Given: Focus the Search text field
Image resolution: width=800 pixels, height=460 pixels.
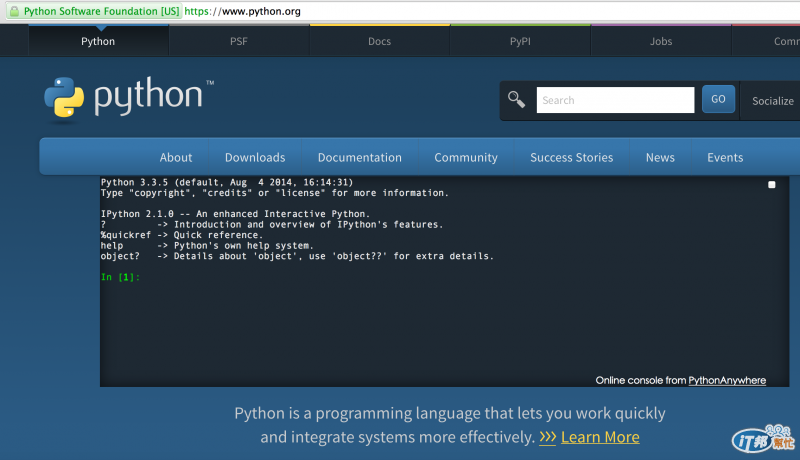Looking at the screenshot, I should 615,100.
